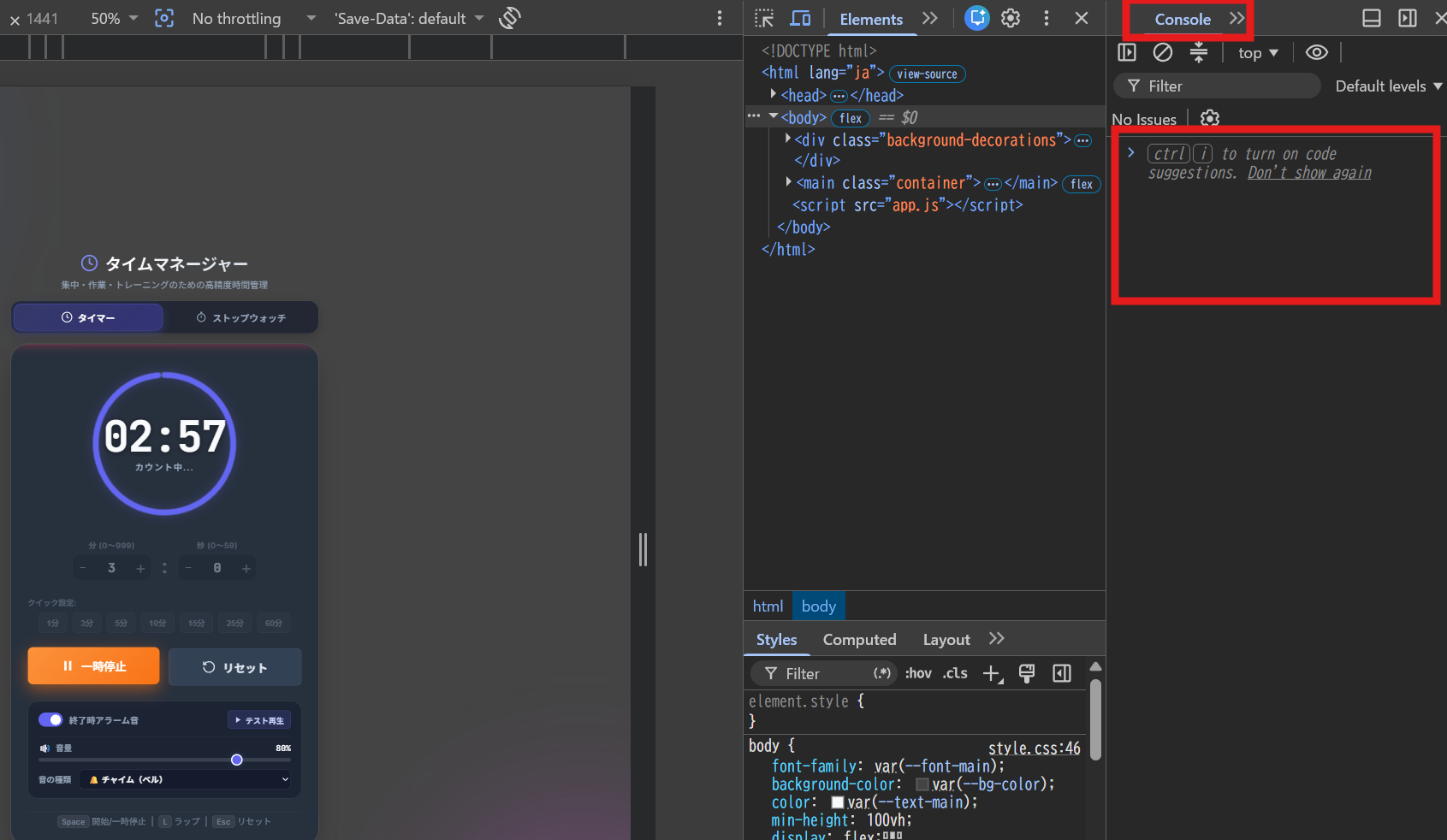Collapse the body element node
This screenshot has width=1447, height=840.
pos(774,115)
